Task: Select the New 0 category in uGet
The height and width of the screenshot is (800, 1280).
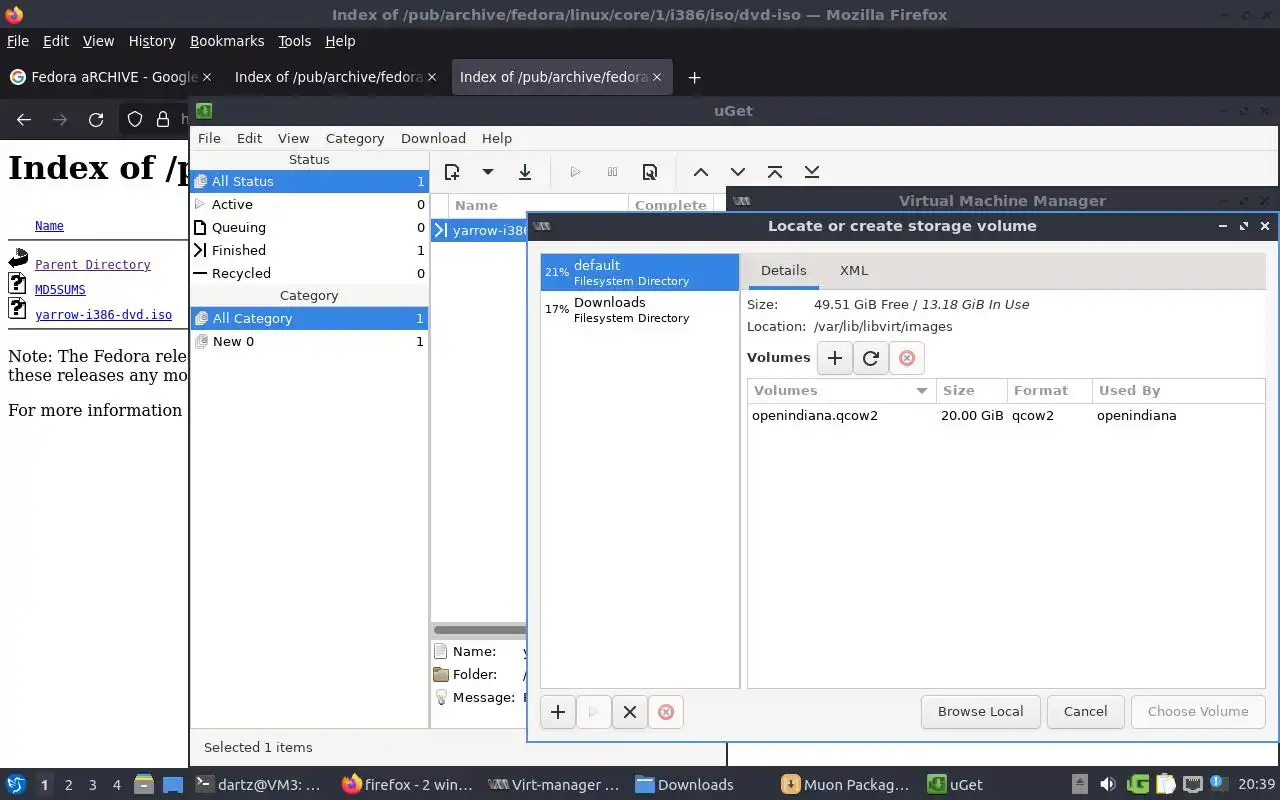Action: point(310,341)
